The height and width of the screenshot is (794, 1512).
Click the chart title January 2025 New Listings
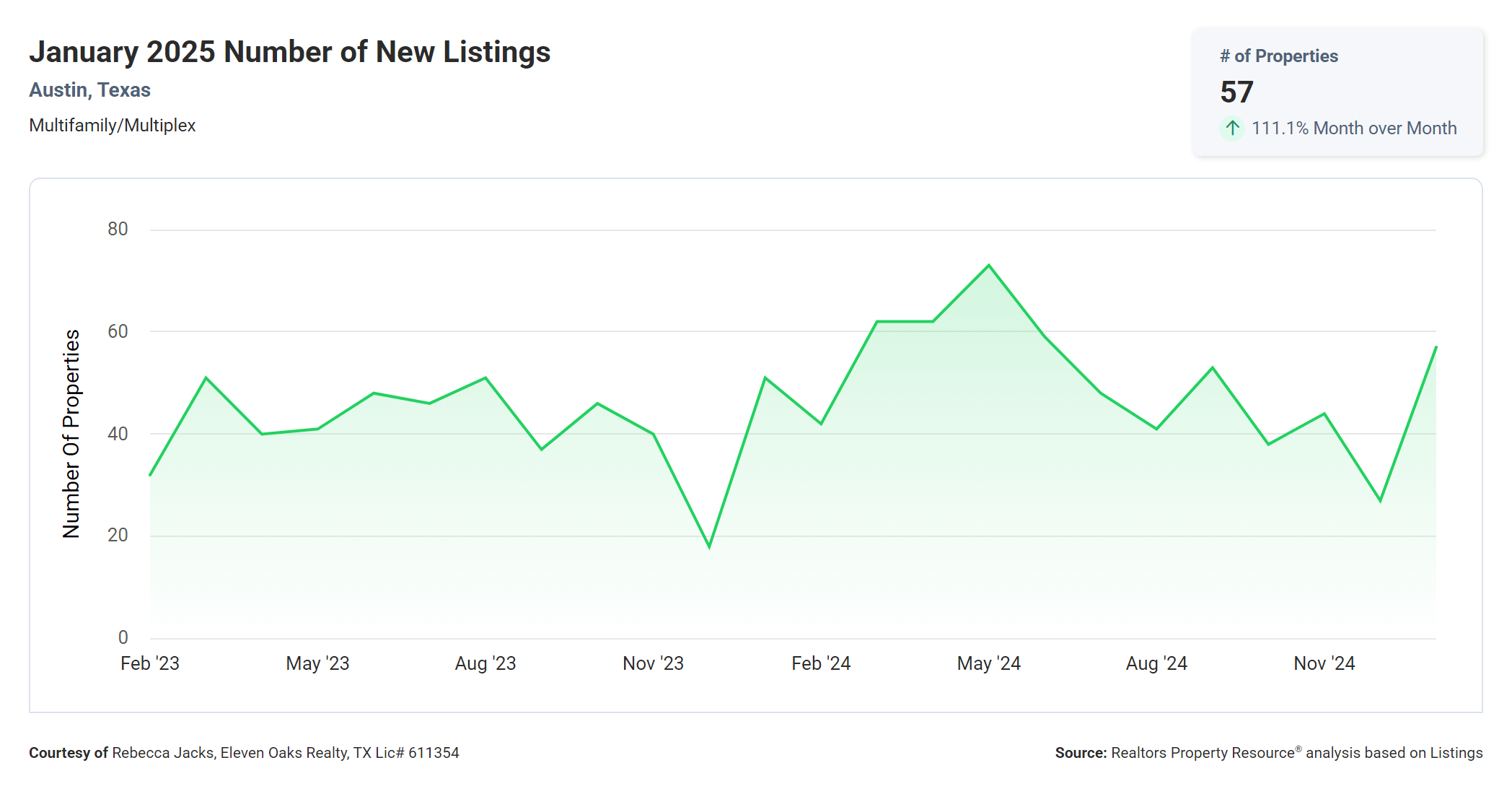[x=289, y=52]
